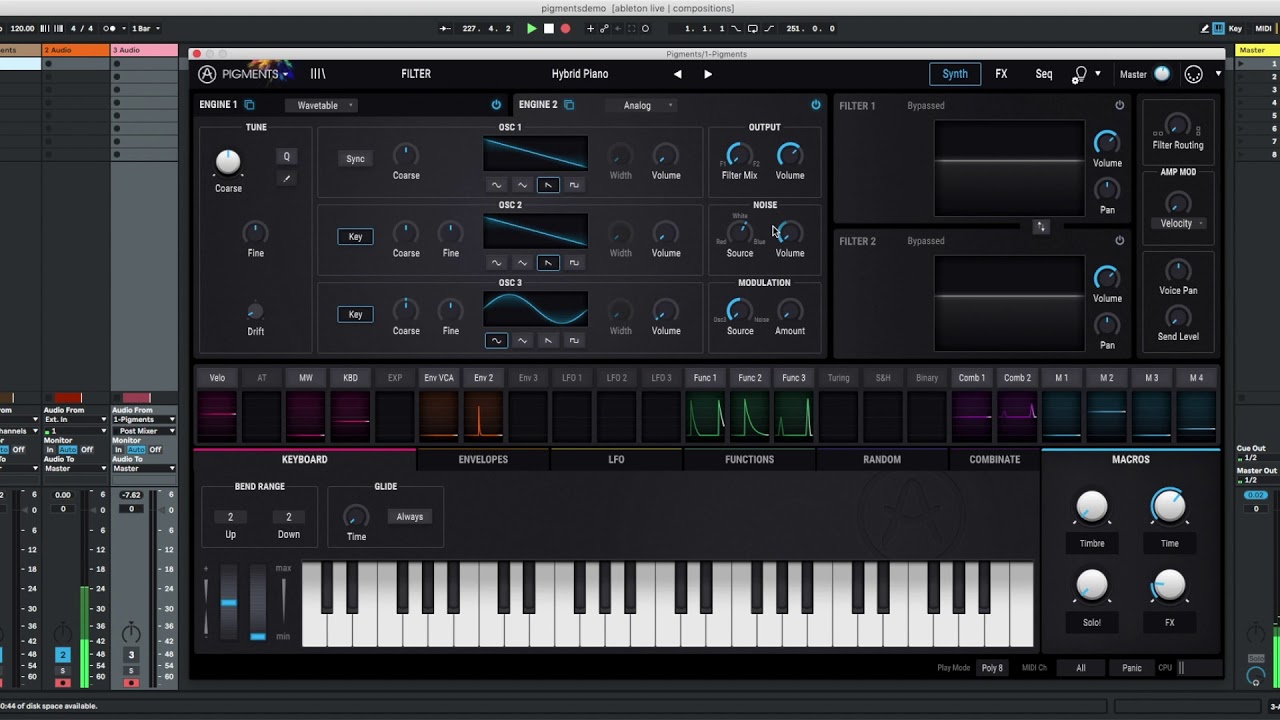Open Glide mode Always dropdown

point(410,517)
